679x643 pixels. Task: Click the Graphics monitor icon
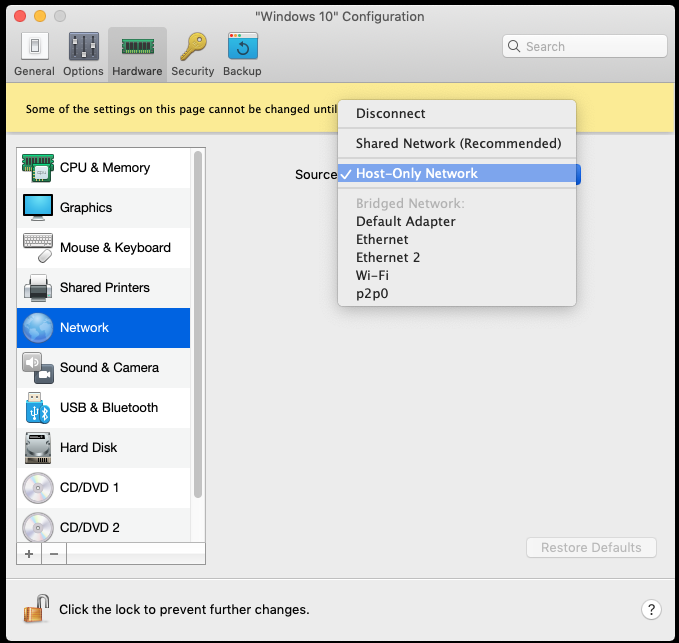coord(38,208)
